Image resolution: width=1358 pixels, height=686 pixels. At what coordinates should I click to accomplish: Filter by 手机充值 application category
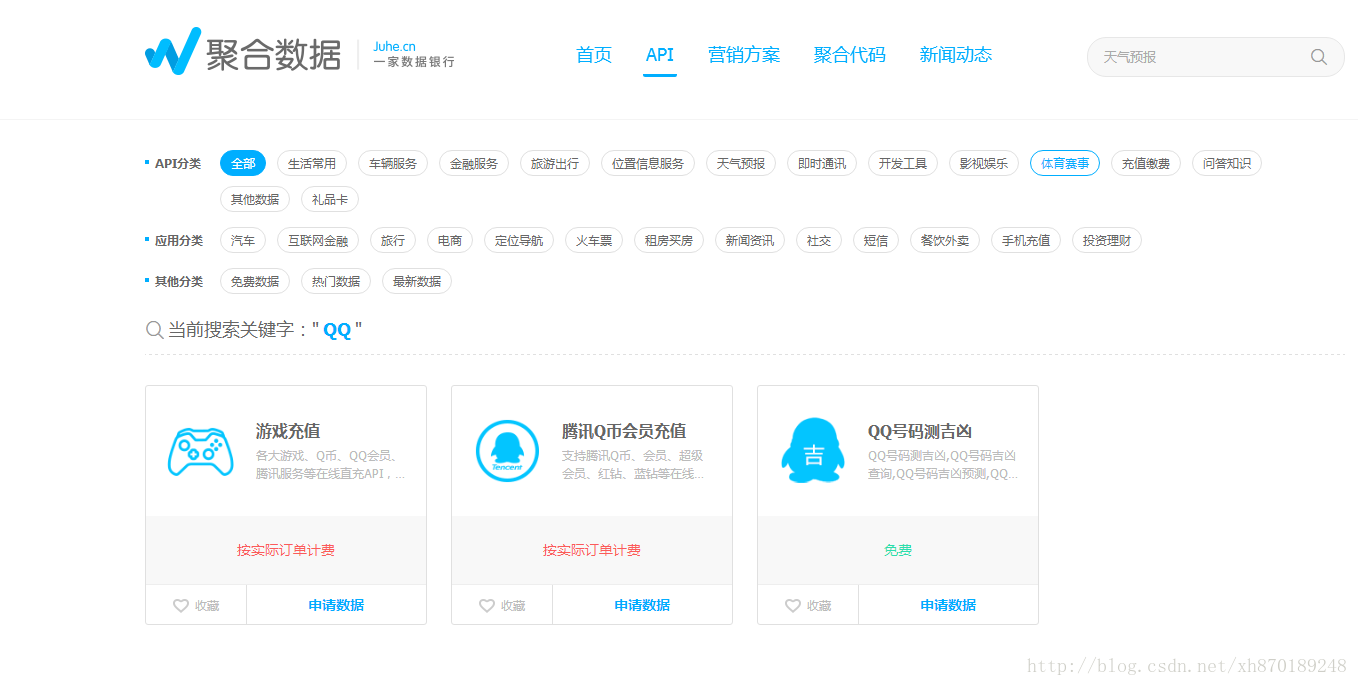(x=1026, y=240)
